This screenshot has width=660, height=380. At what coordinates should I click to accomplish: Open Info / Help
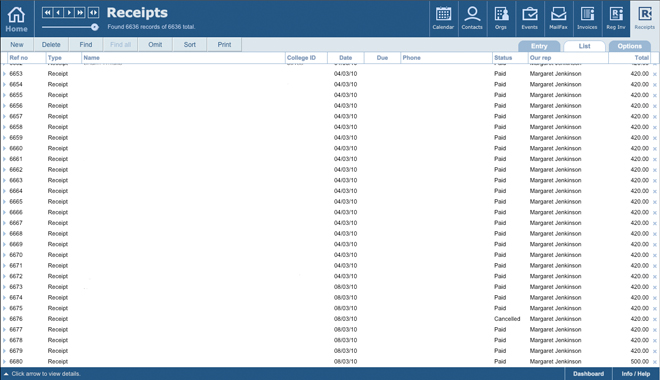pos(636,374)
